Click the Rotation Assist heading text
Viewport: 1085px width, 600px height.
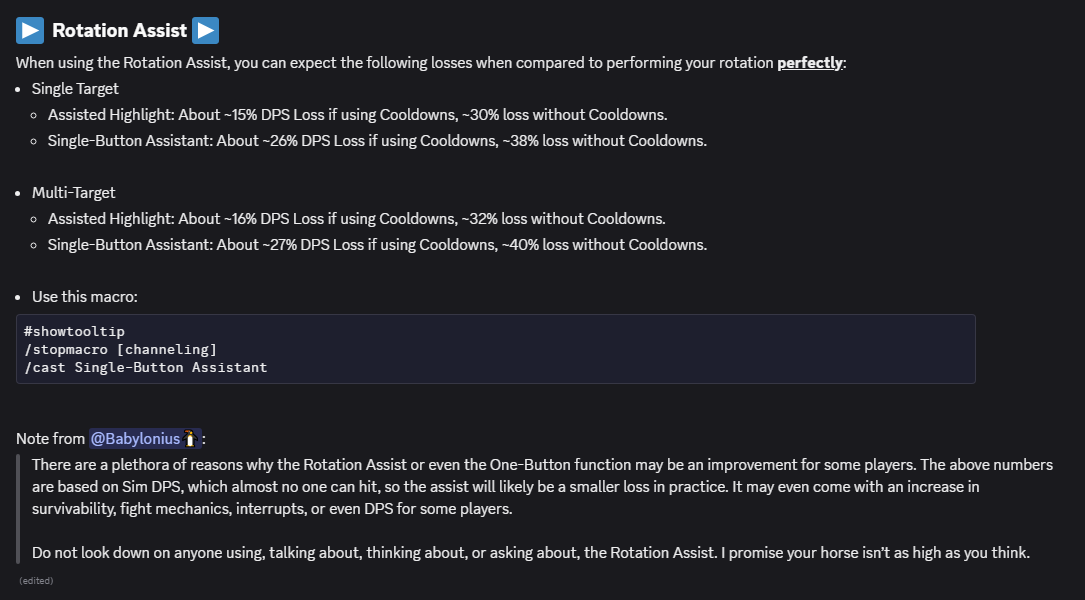coord(119,30)
